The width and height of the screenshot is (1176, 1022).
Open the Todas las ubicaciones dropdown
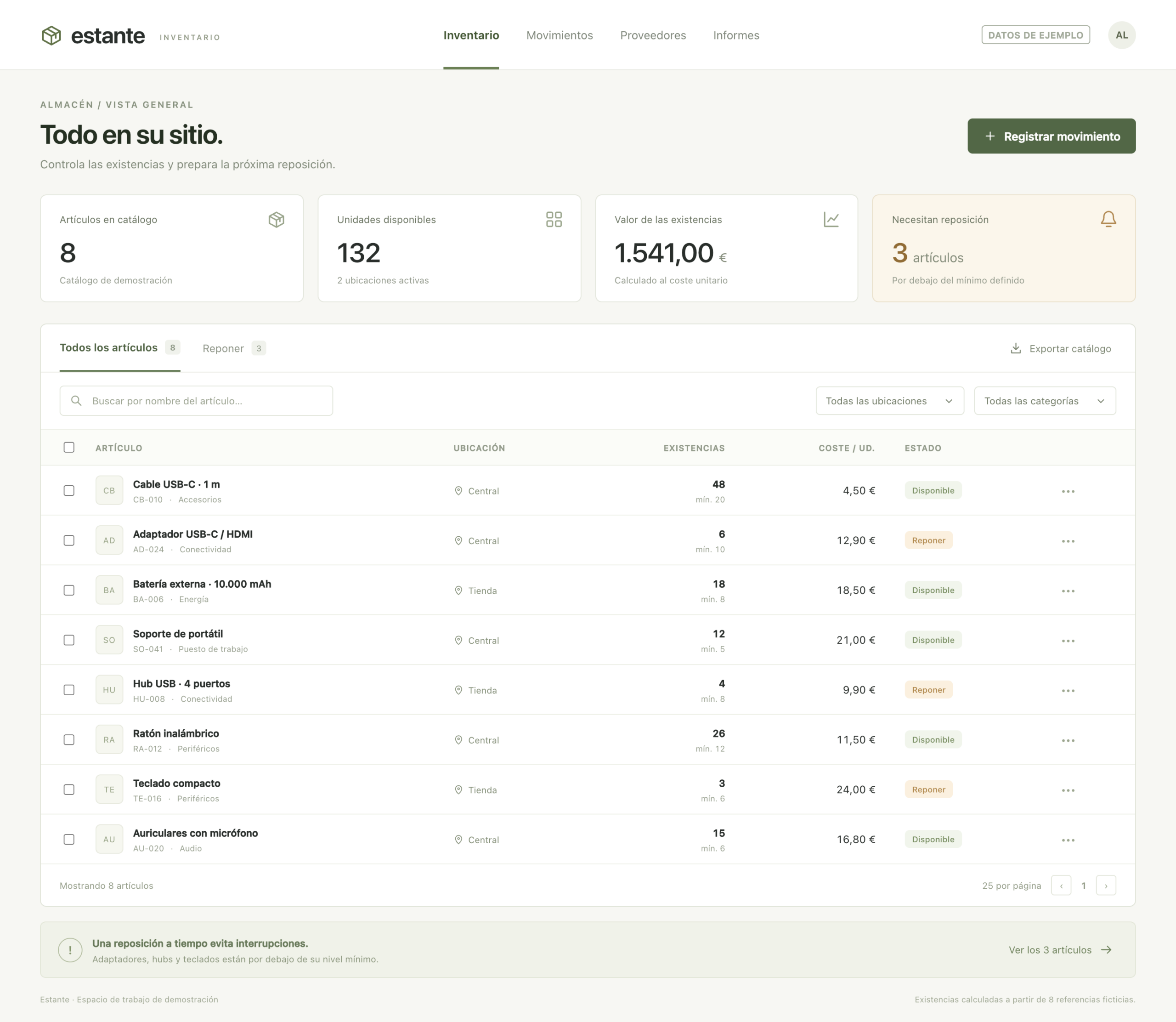point(890,401)
